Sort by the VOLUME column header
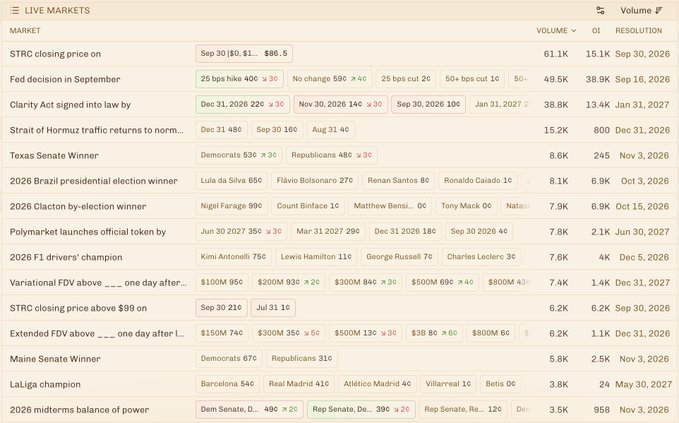Viewport: 679px width, 423px height. click(556, 31)
